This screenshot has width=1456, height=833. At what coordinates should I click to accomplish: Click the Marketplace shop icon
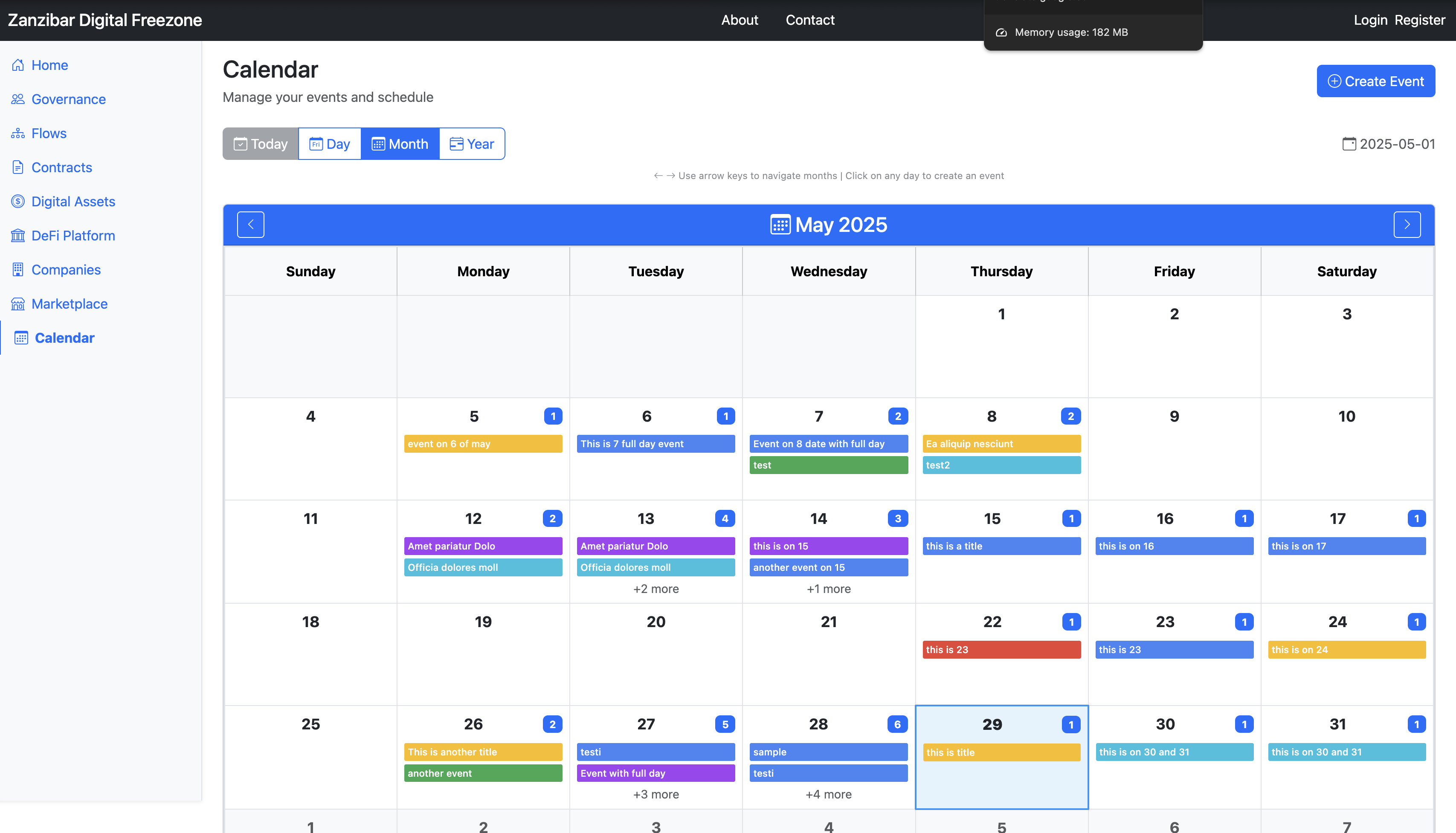18,304
